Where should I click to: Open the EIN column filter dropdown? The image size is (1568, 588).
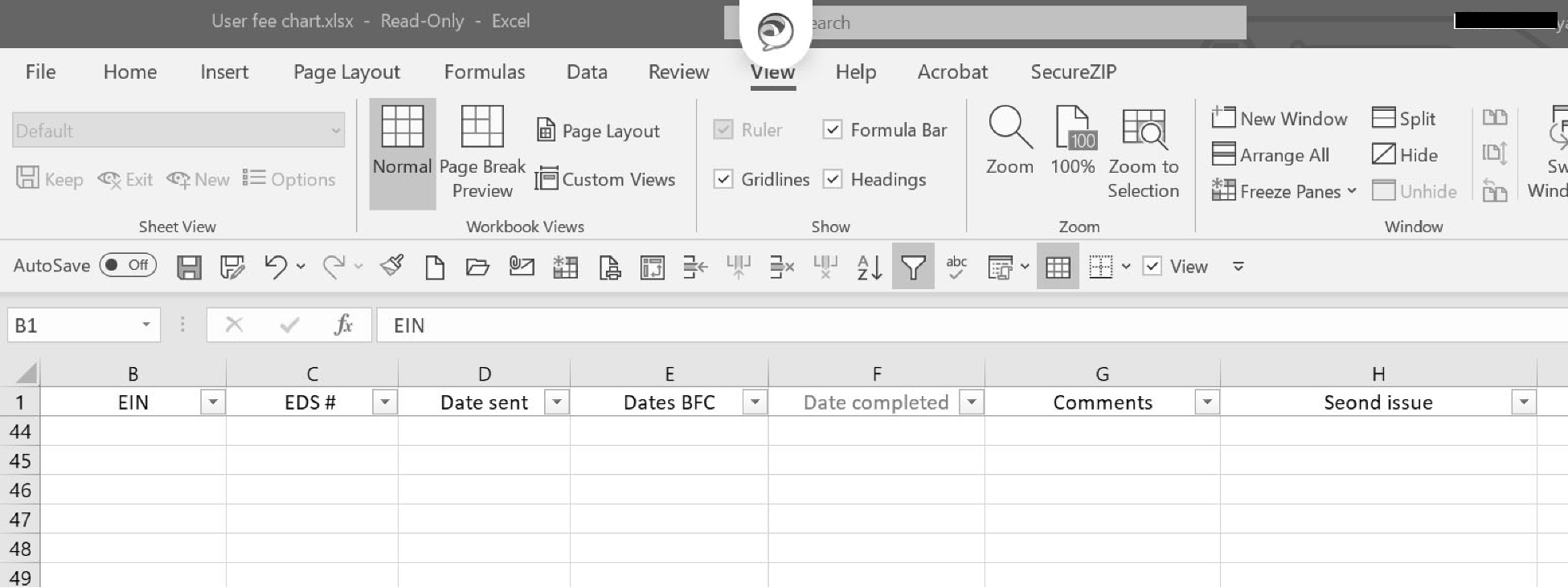[213, 402]
